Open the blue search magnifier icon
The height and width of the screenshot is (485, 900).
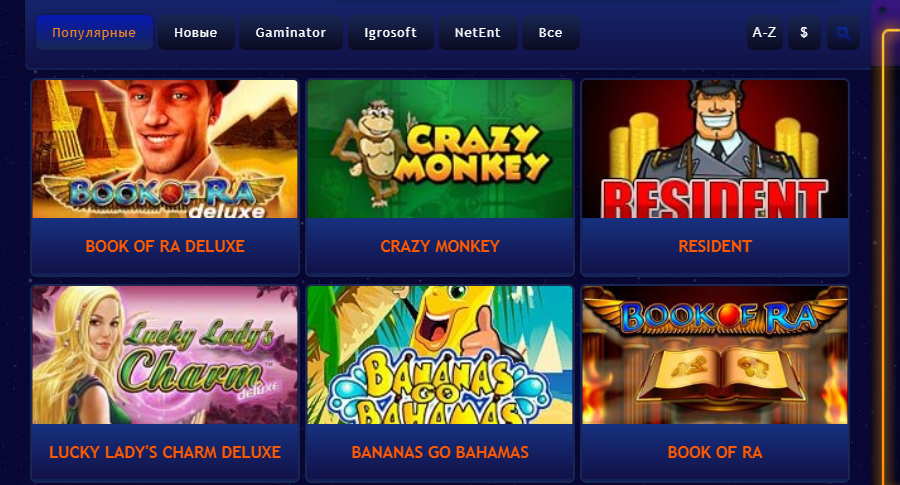pos(843,33)
